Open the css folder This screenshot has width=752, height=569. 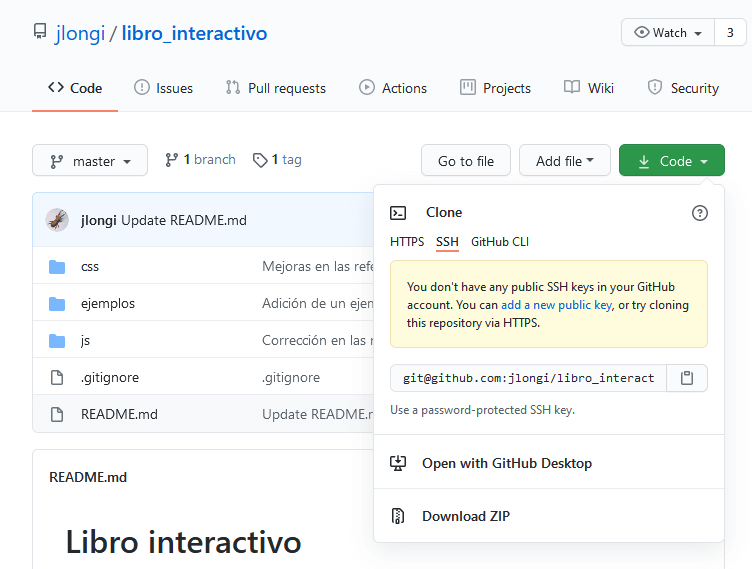(90, 267)
